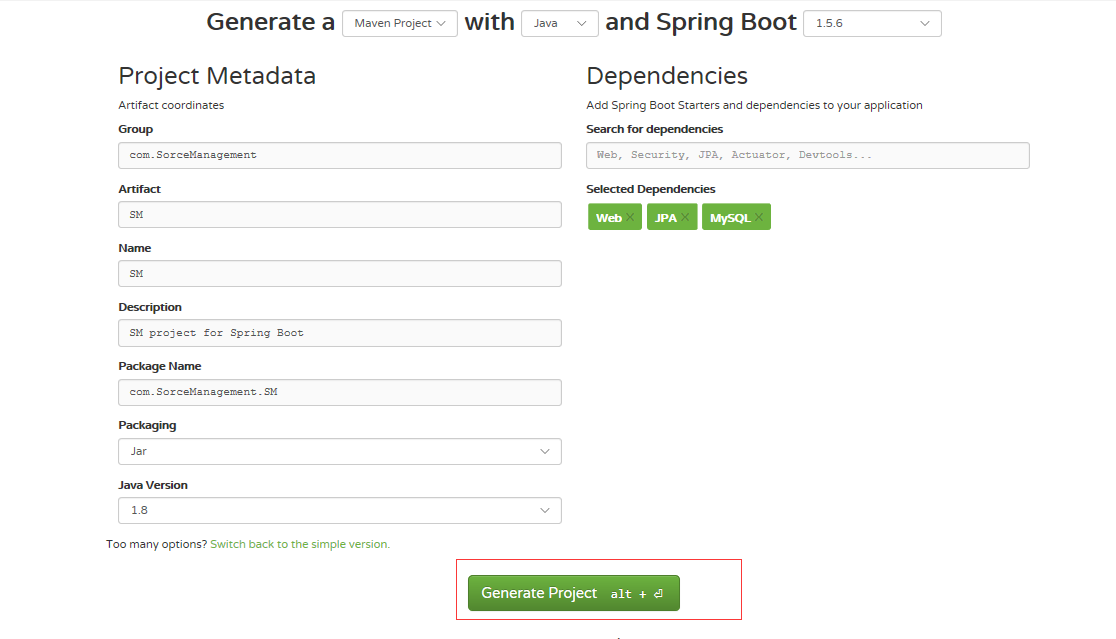Open the Java language selector
This screenshot has height=639, width=1116.
(x=559, y=23)
